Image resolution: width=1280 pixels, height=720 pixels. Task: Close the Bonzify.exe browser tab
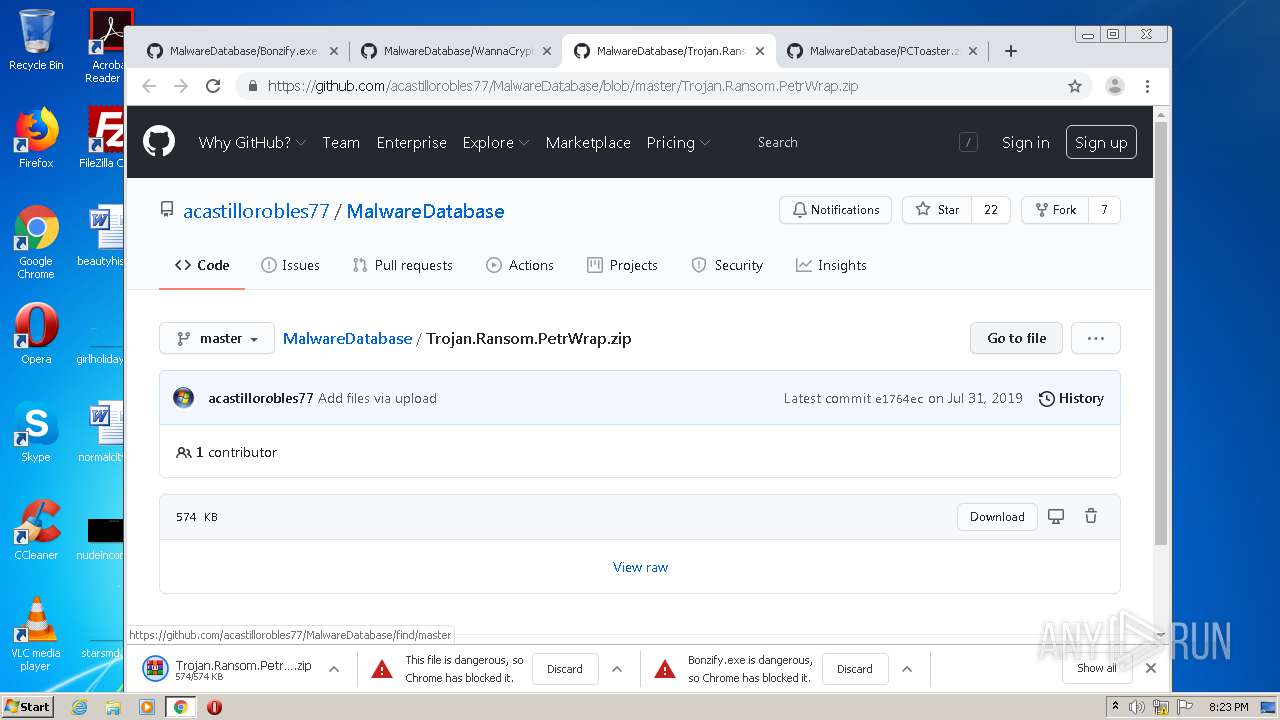point(334,51)
